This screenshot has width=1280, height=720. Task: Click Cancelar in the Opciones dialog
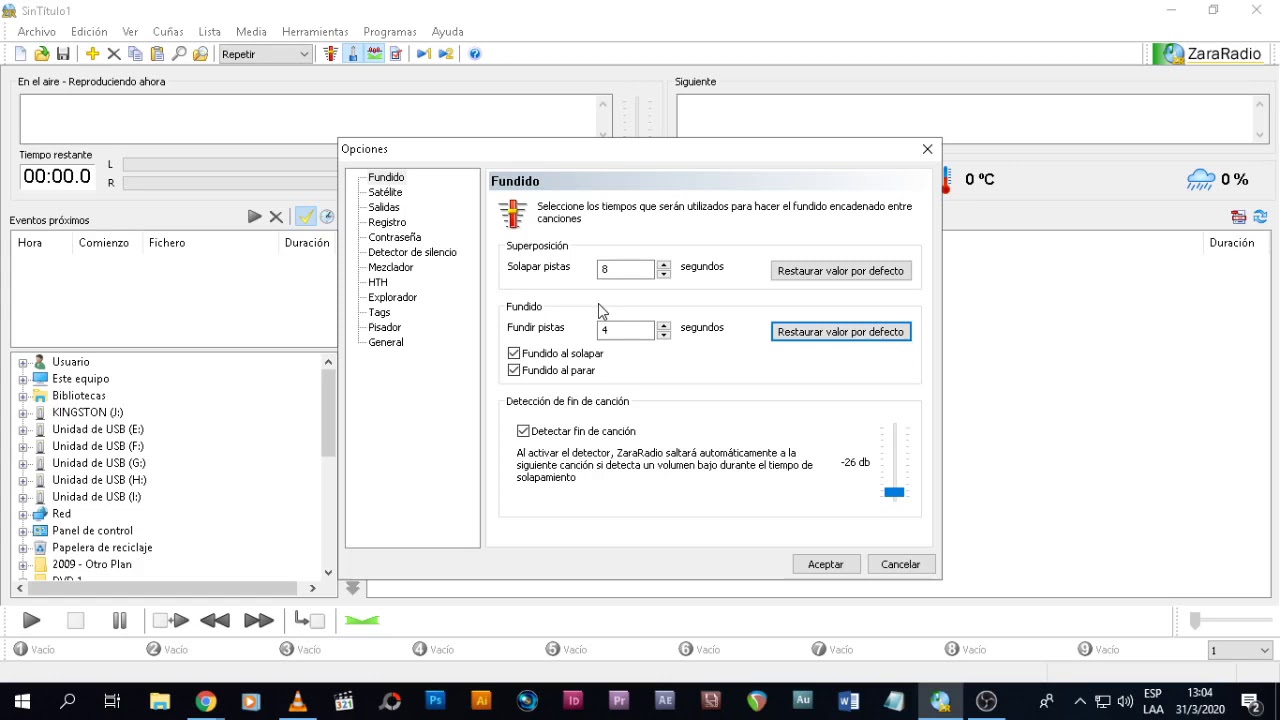[901, 565]
